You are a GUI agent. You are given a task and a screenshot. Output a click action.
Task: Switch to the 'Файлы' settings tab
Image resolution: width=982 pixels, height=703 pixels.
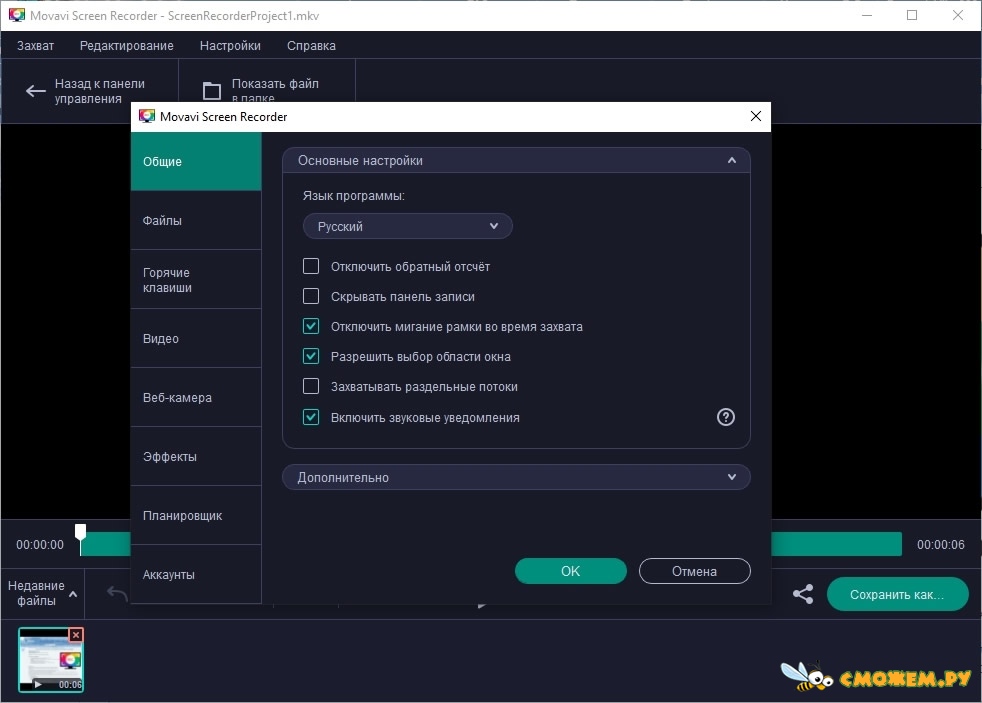(x=196, y=220)
